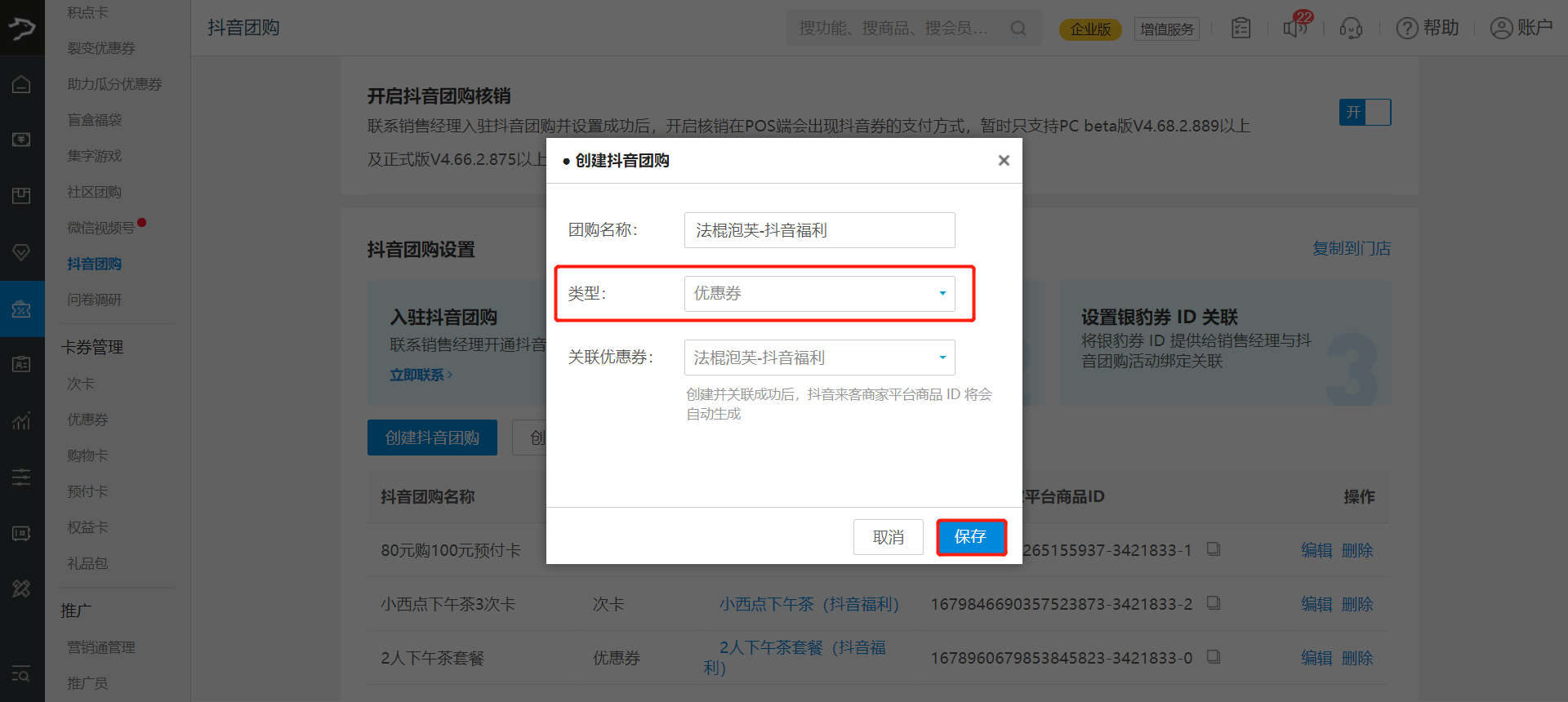Viewport: 1568px width, 702px height.
Task: Click the 立即联系 link
Action: click(x=421, y=375)
